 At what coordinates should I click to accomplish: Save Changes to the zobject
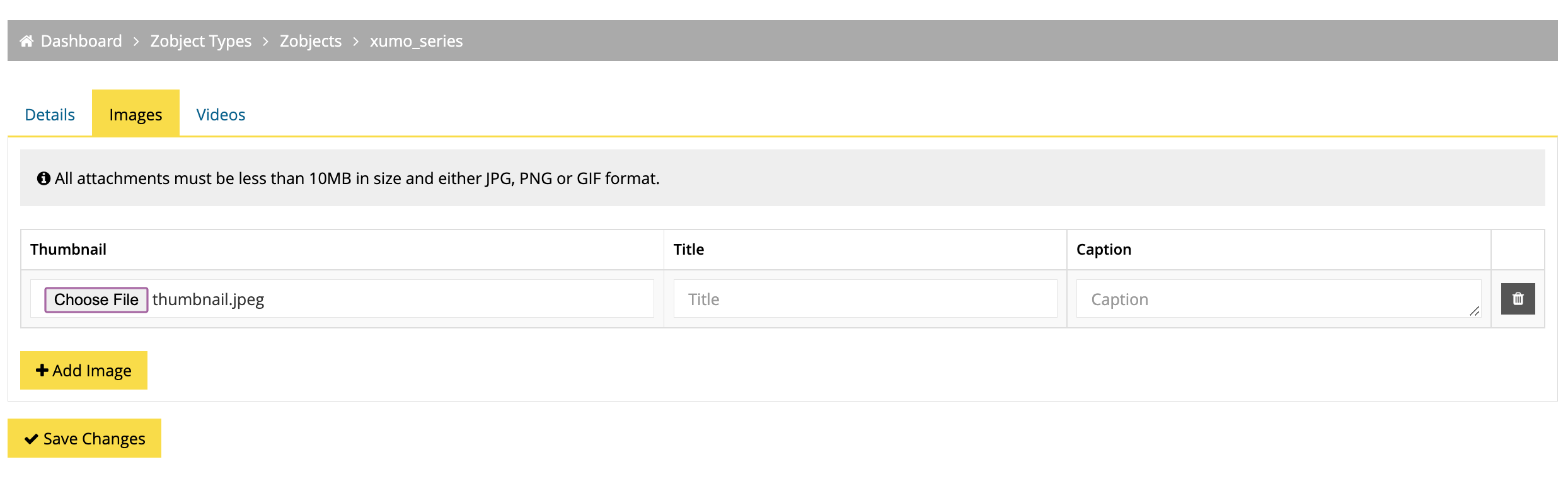[x=84, y=438]
